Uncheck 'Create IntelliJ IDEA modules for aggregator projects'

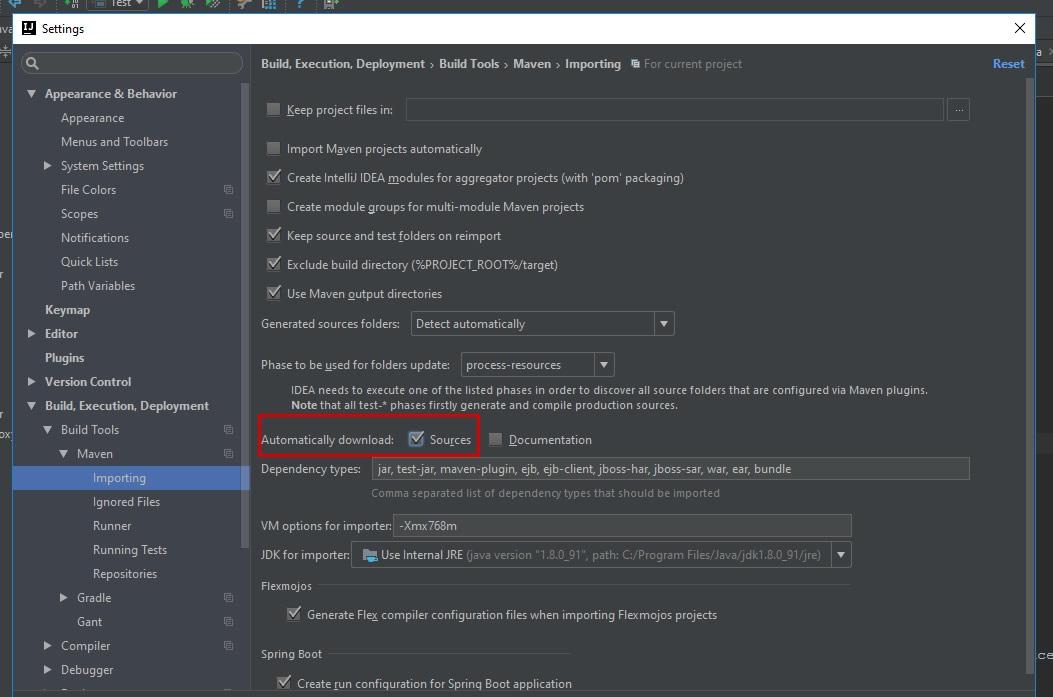point(273,177)
